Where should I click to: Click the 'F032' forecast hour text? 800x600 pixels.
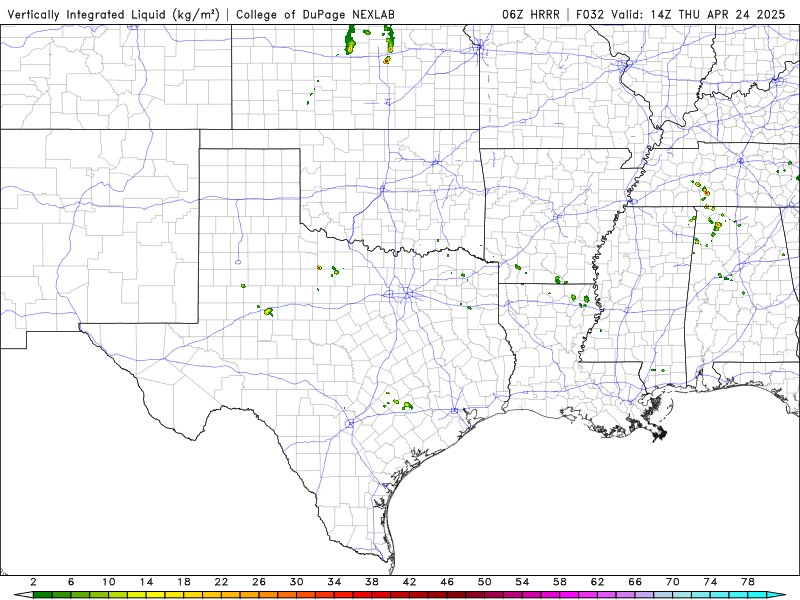[590, 15]
